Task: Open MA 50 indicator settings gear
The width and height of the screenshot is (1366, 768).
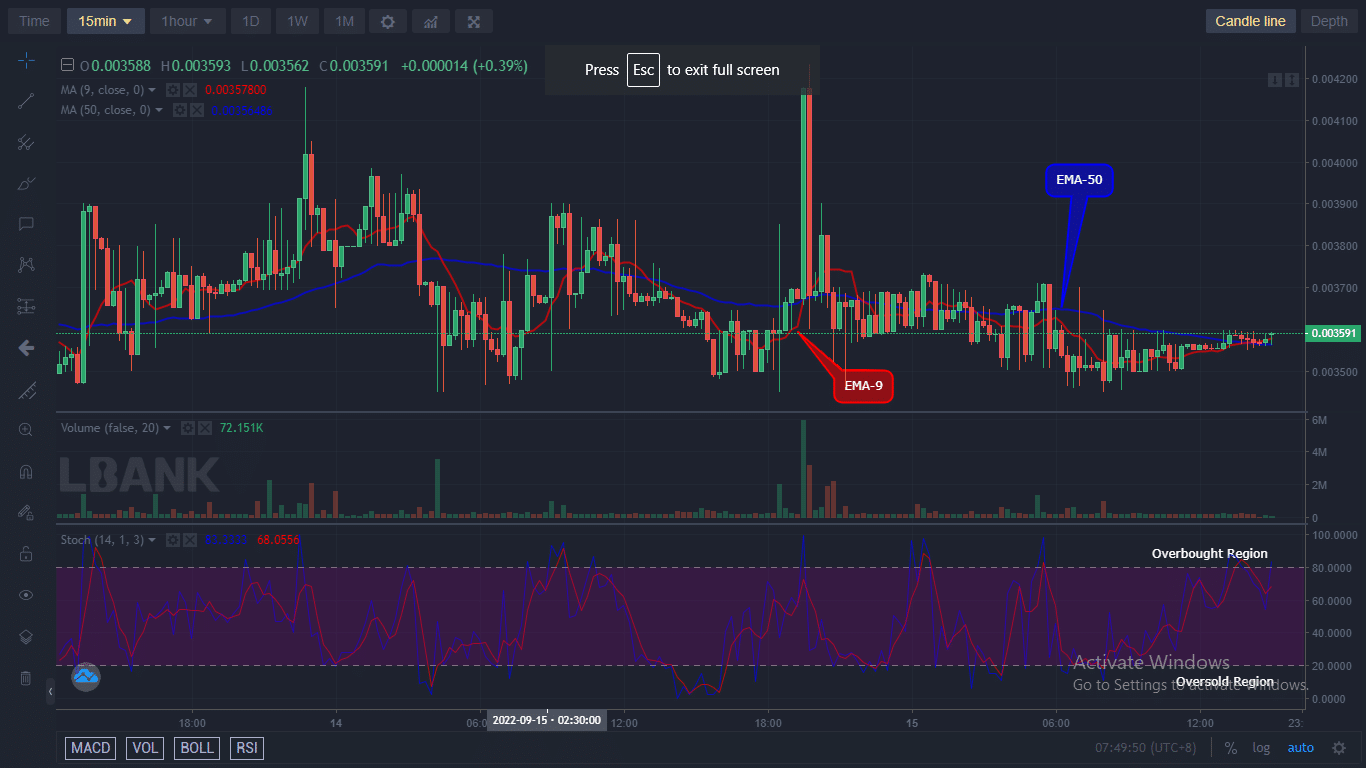Action: (179, 110)
